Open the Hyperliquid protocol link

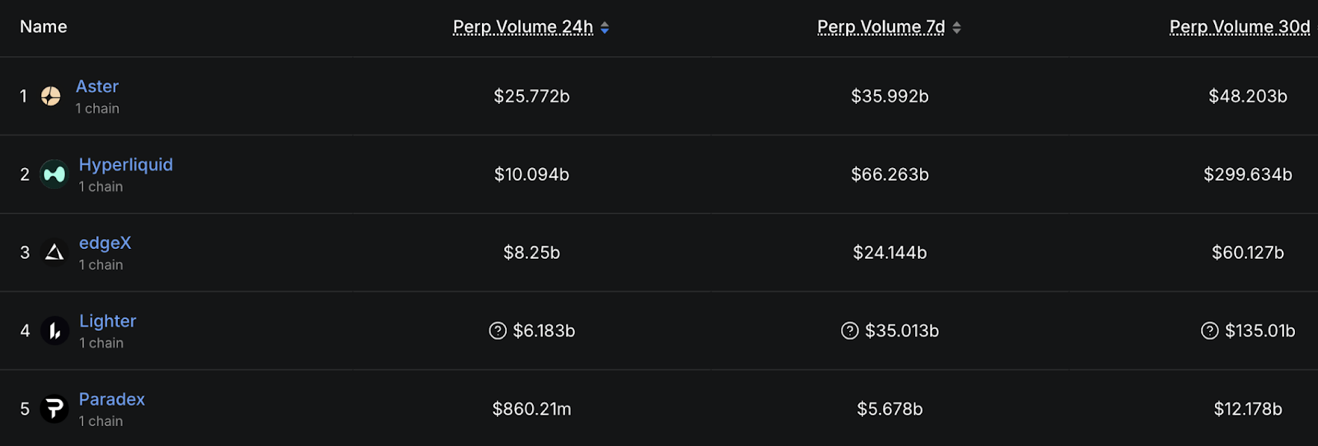coord(126,165)
